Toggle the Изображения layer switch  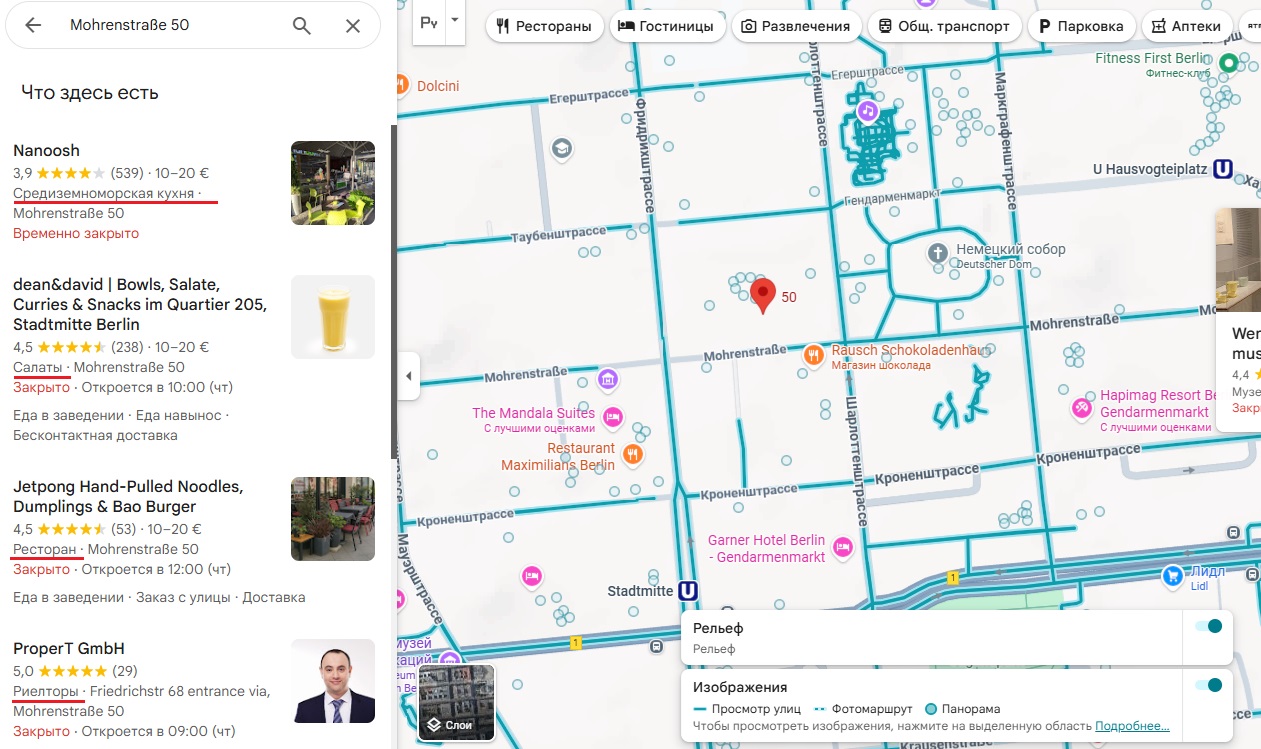click(1209, 685)
